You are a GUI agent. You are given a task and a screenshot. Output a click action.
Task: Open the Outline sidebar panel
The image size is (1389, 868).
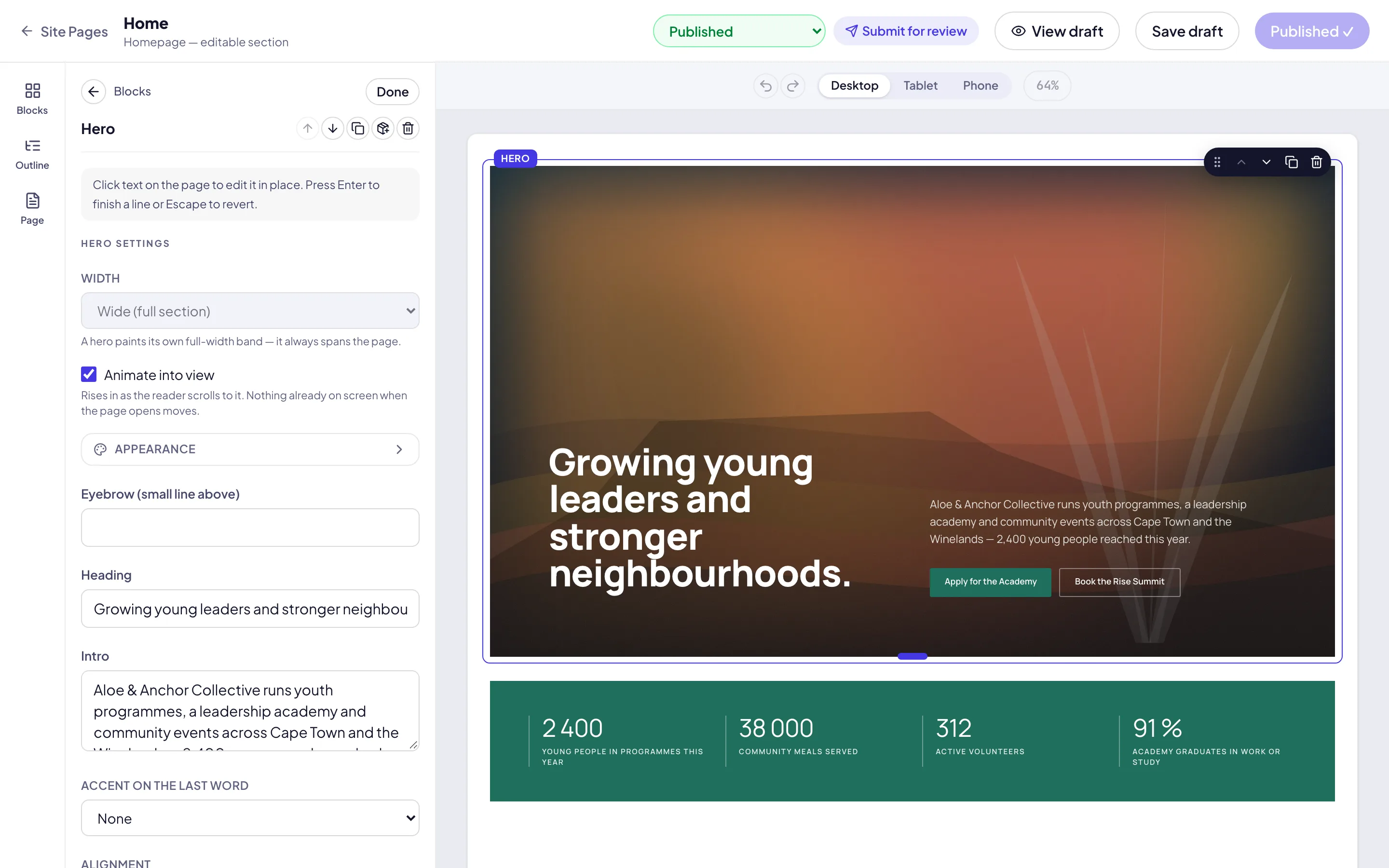tap(32, 154)
